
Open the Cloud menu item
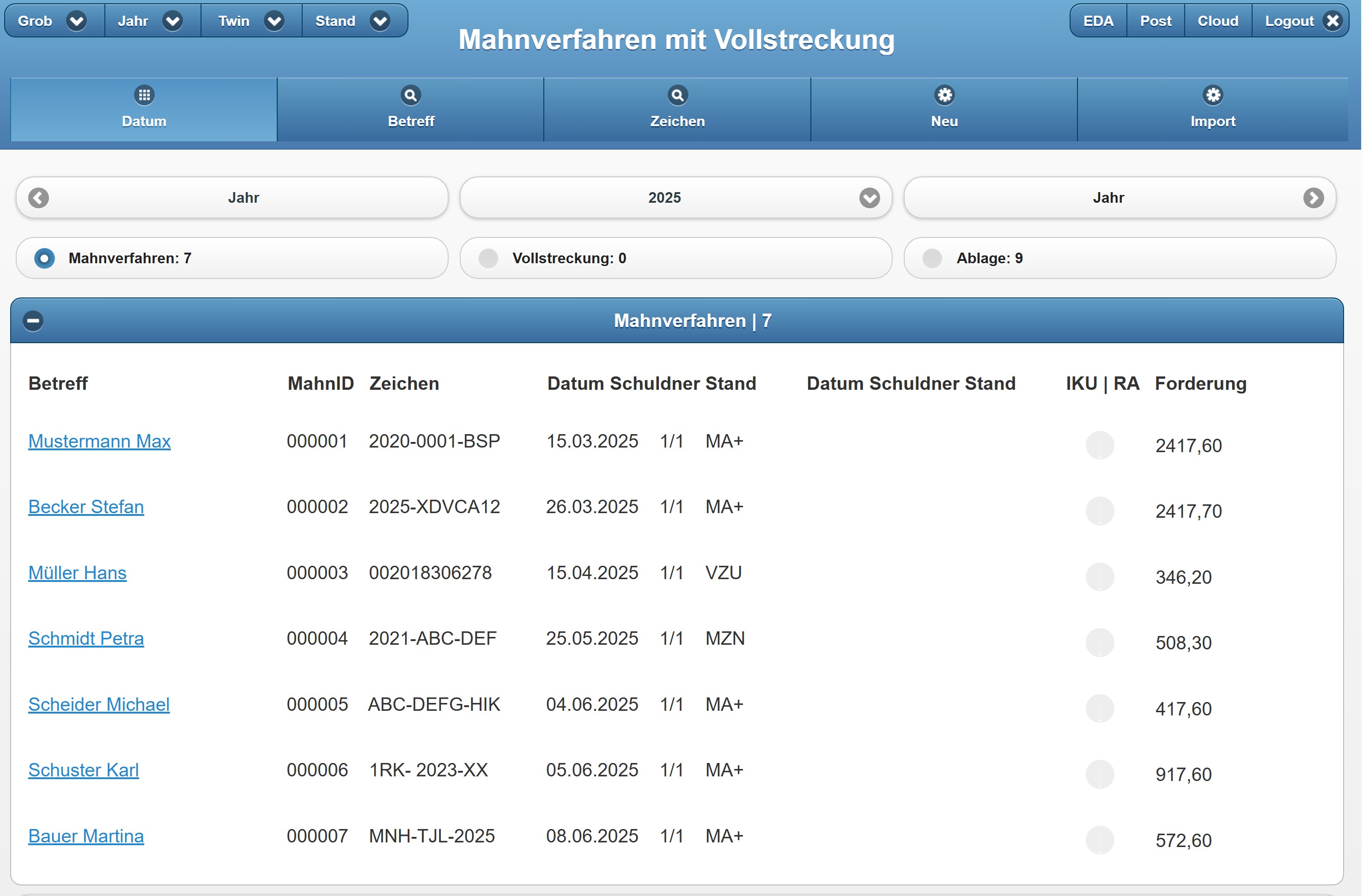1217,21
